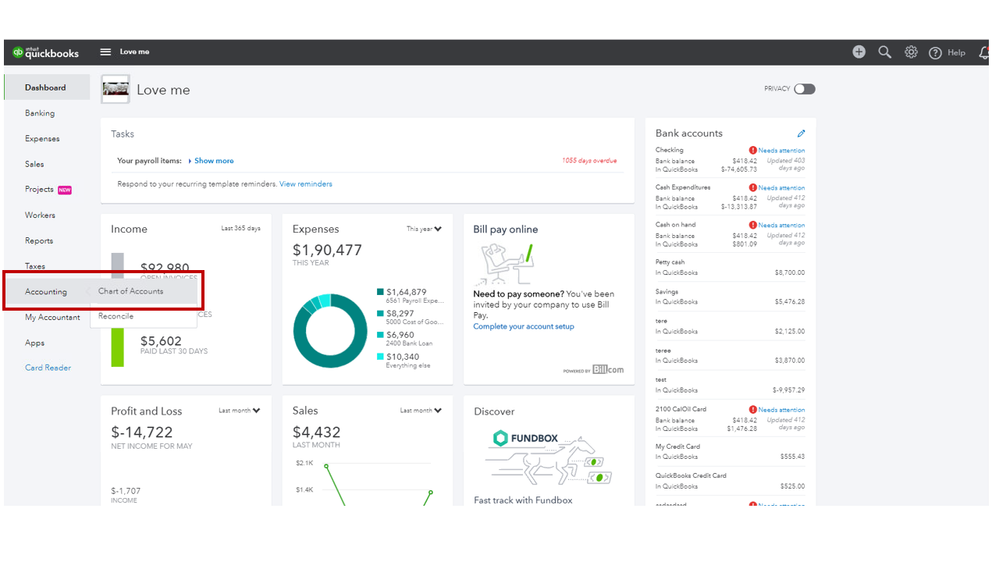Open the settings gear icon
The height and width of the screenshot is (562, 999).
tap(911, 52)
